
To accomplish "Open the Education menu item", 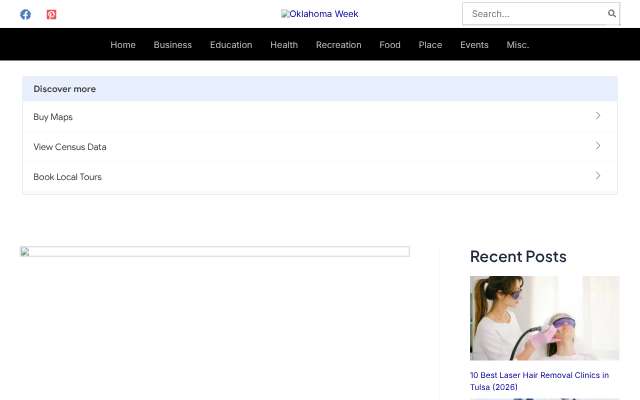I will point(231,45).
